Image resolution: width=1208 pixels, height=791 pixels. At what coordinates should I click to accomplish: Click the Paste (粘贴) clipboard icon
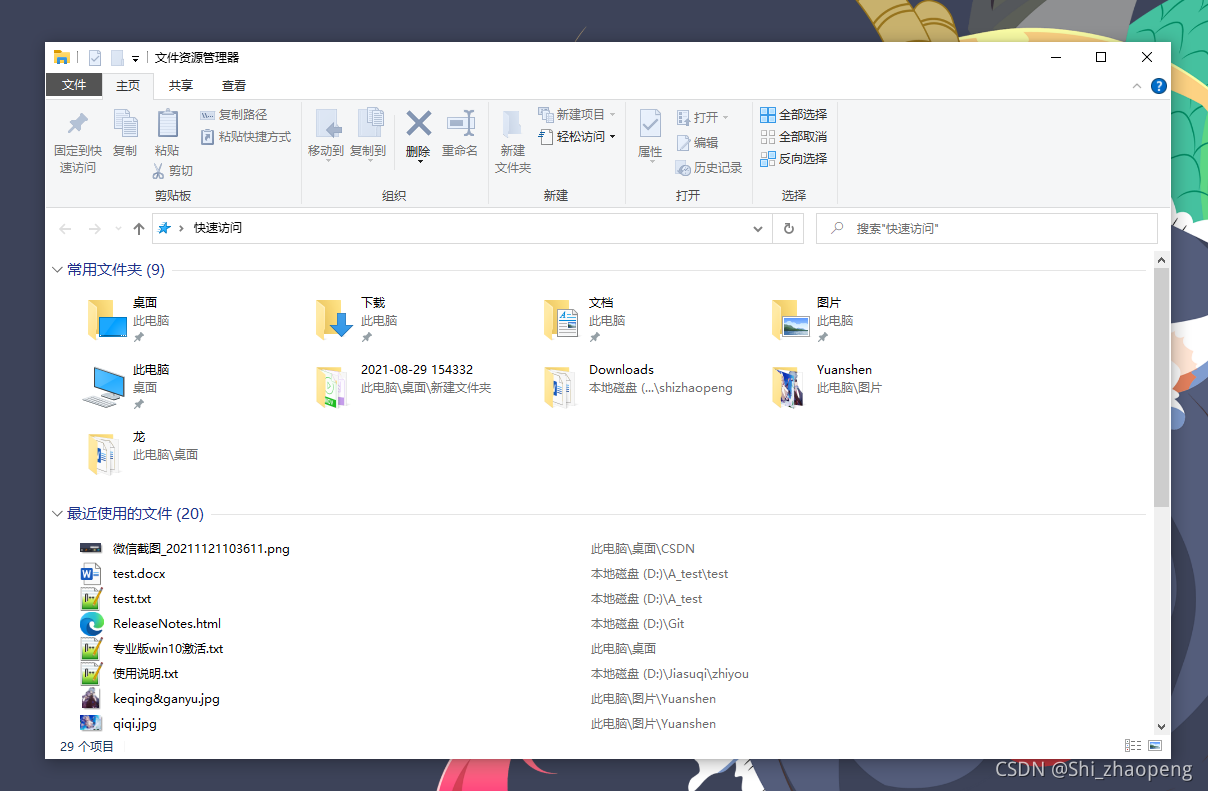(x=167, y=124)
